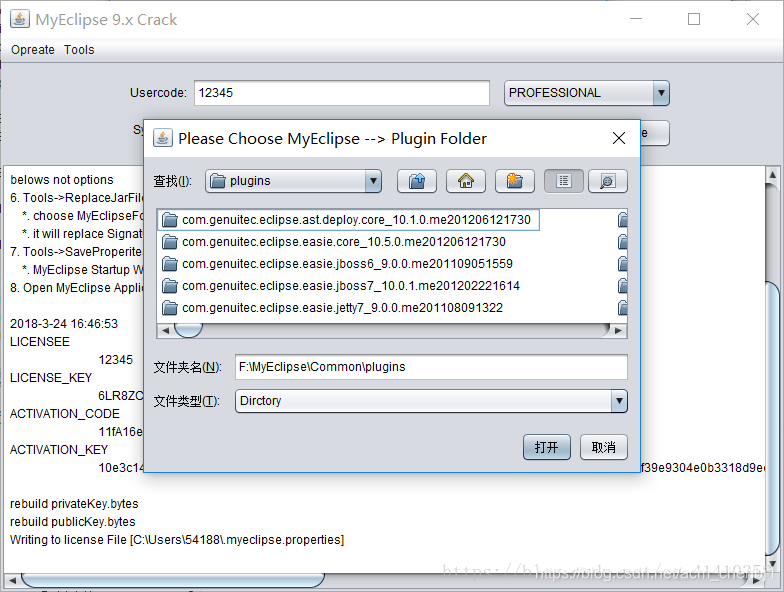Click the LICENSE_KEY label in log
This screenshot has height=592, width=784.
[x=51, y=378]
